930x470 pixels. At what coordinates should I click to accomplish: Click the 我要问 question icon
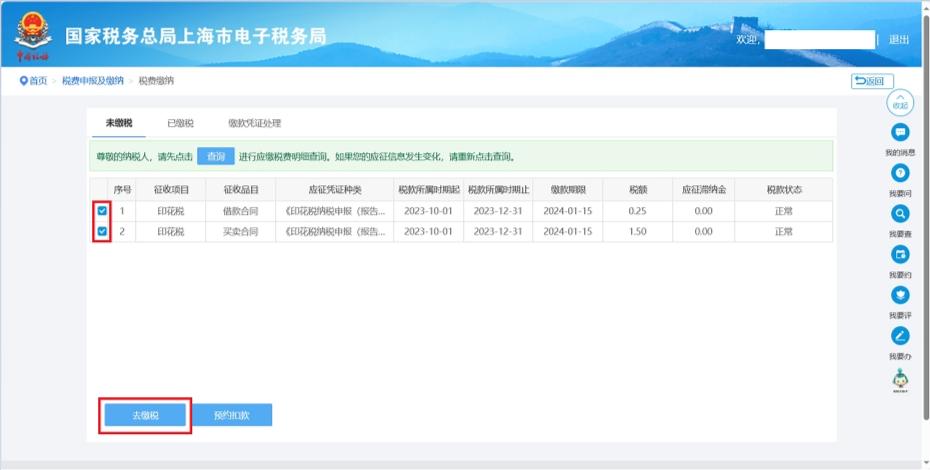click(x=900, y=173)
